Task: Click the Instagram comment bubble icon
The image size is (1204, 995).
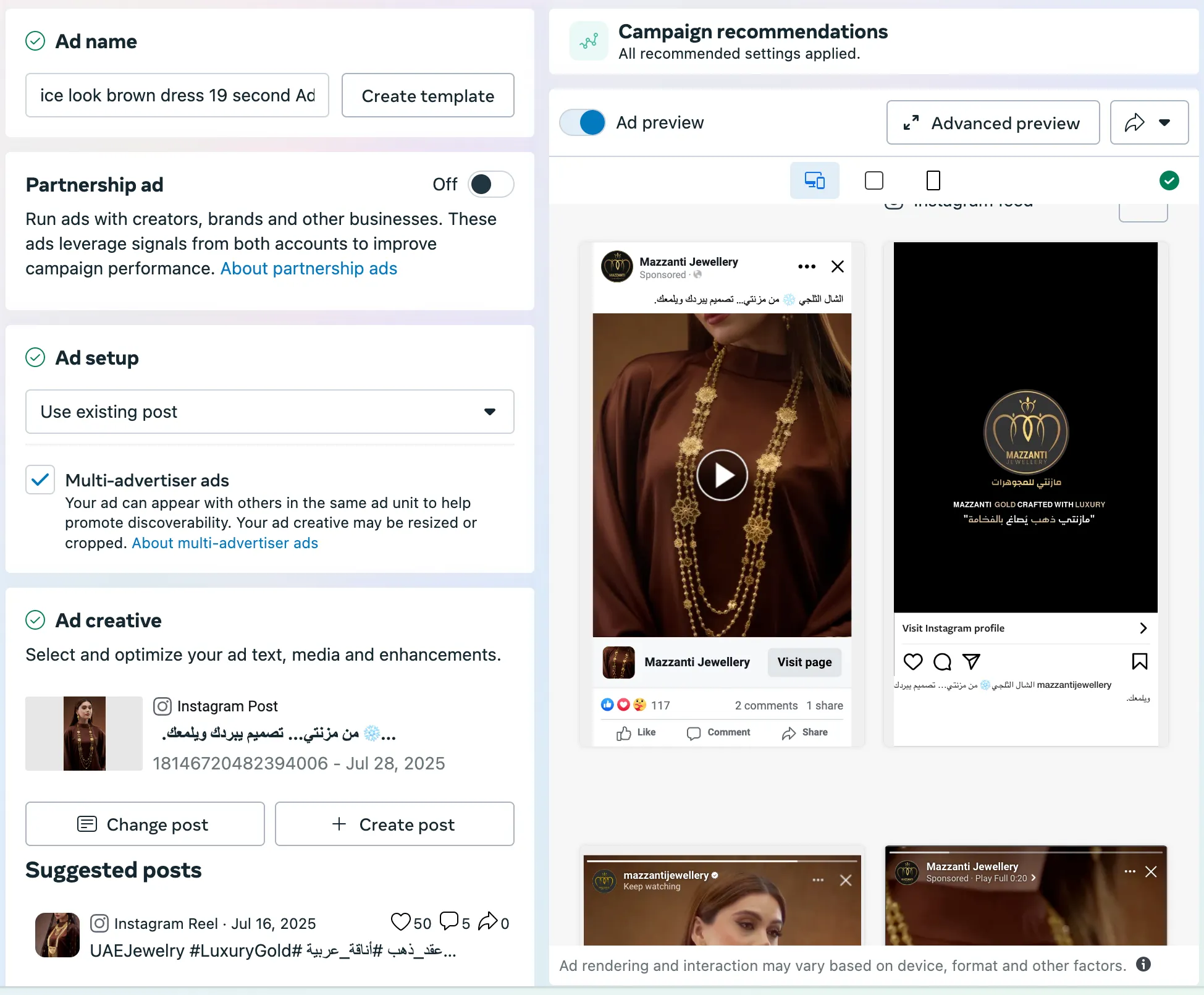Action: coord(941,661)
